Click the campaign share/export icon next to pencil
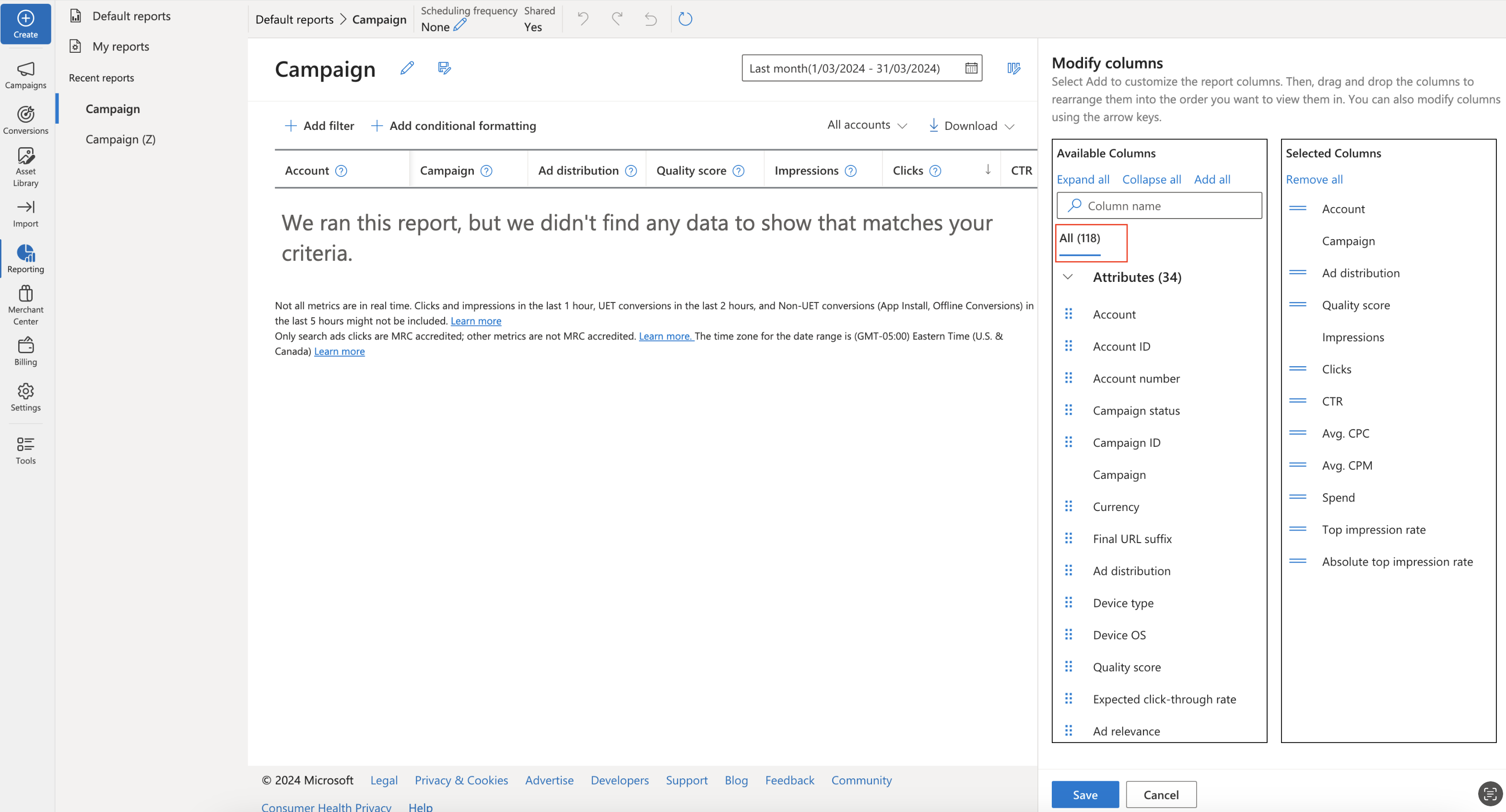 click(x=445, y=67)
